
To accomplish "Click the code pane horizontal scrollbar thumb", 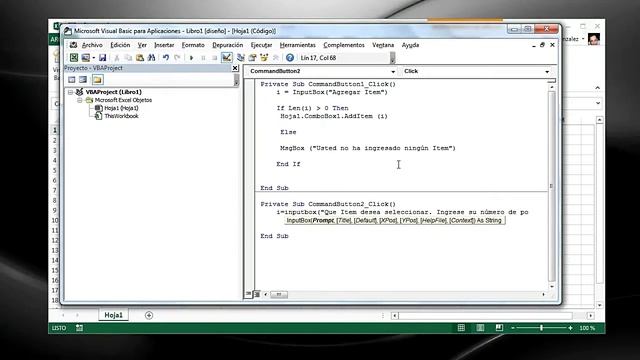I will (279, 294).
